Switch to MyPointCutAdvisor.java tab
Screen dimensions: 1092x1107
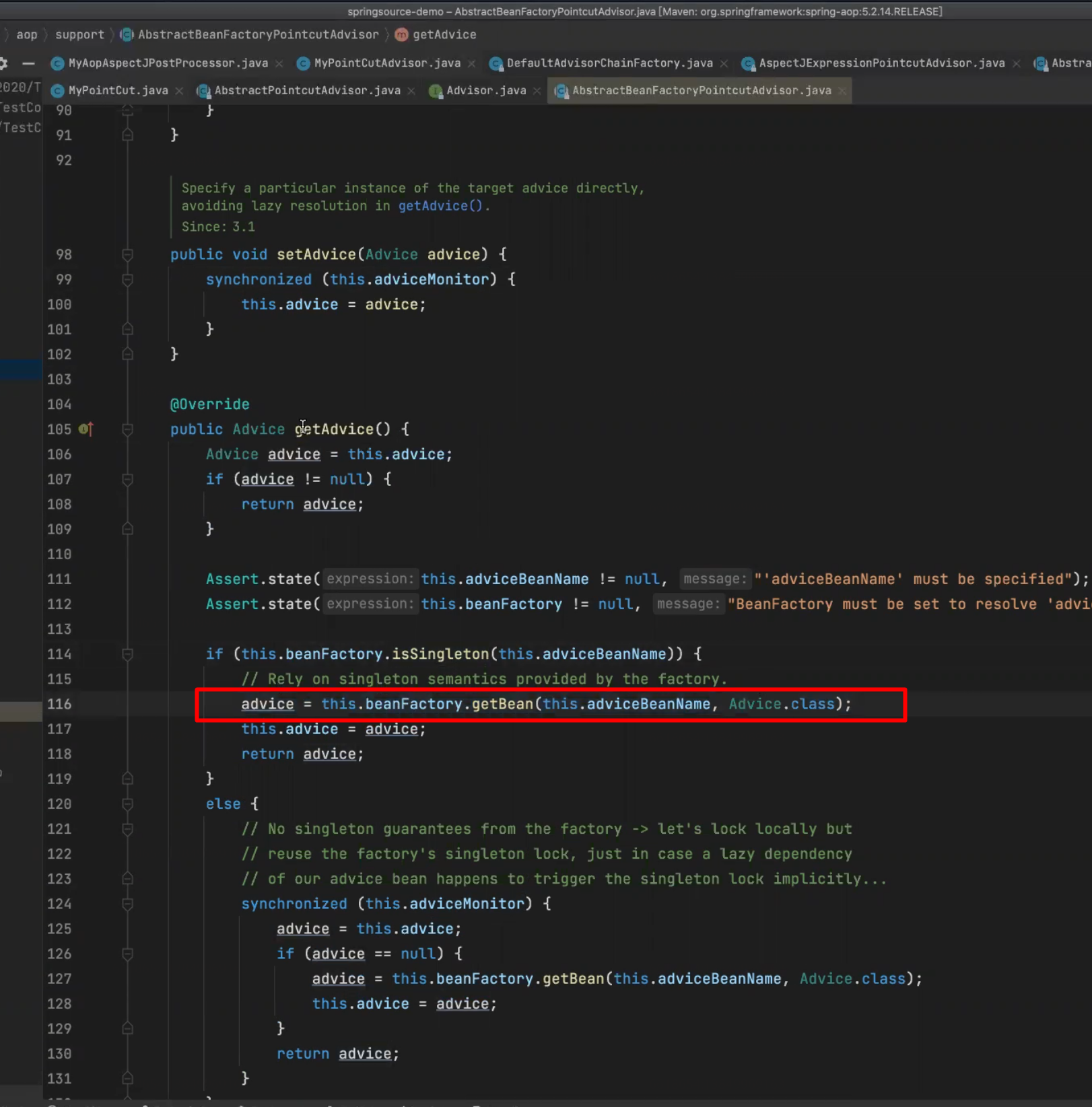[387, 63]
